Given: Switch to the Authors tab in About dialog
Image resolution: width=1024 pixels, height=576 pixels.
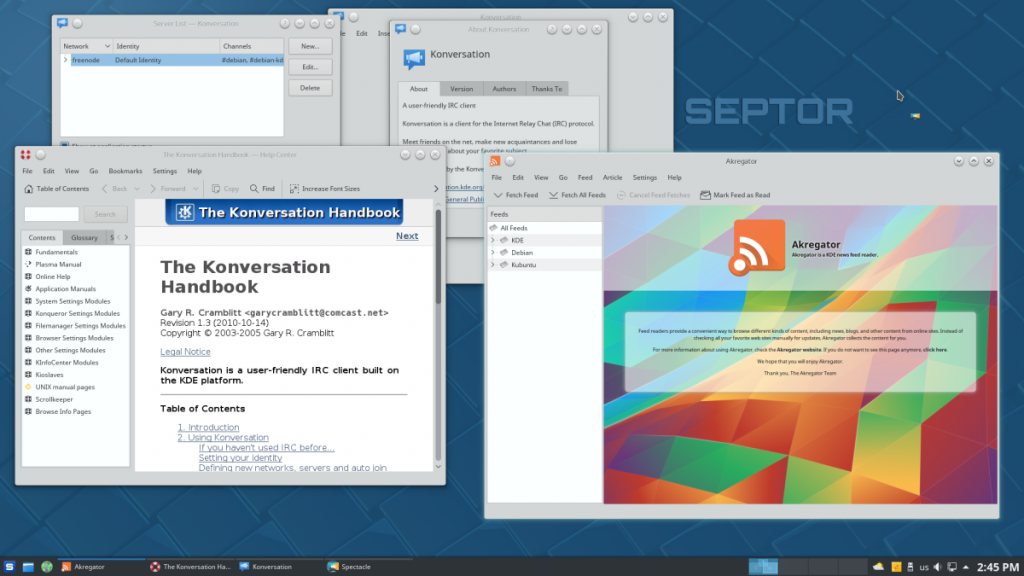Looking at the screenshot, I should (x=504, y=89).
